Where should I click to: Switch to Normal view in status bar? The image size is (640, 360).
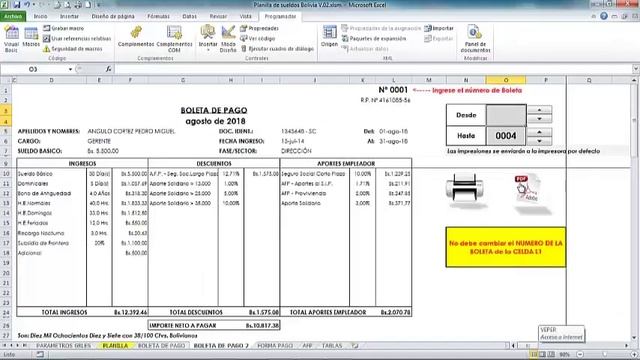(534, 355)
